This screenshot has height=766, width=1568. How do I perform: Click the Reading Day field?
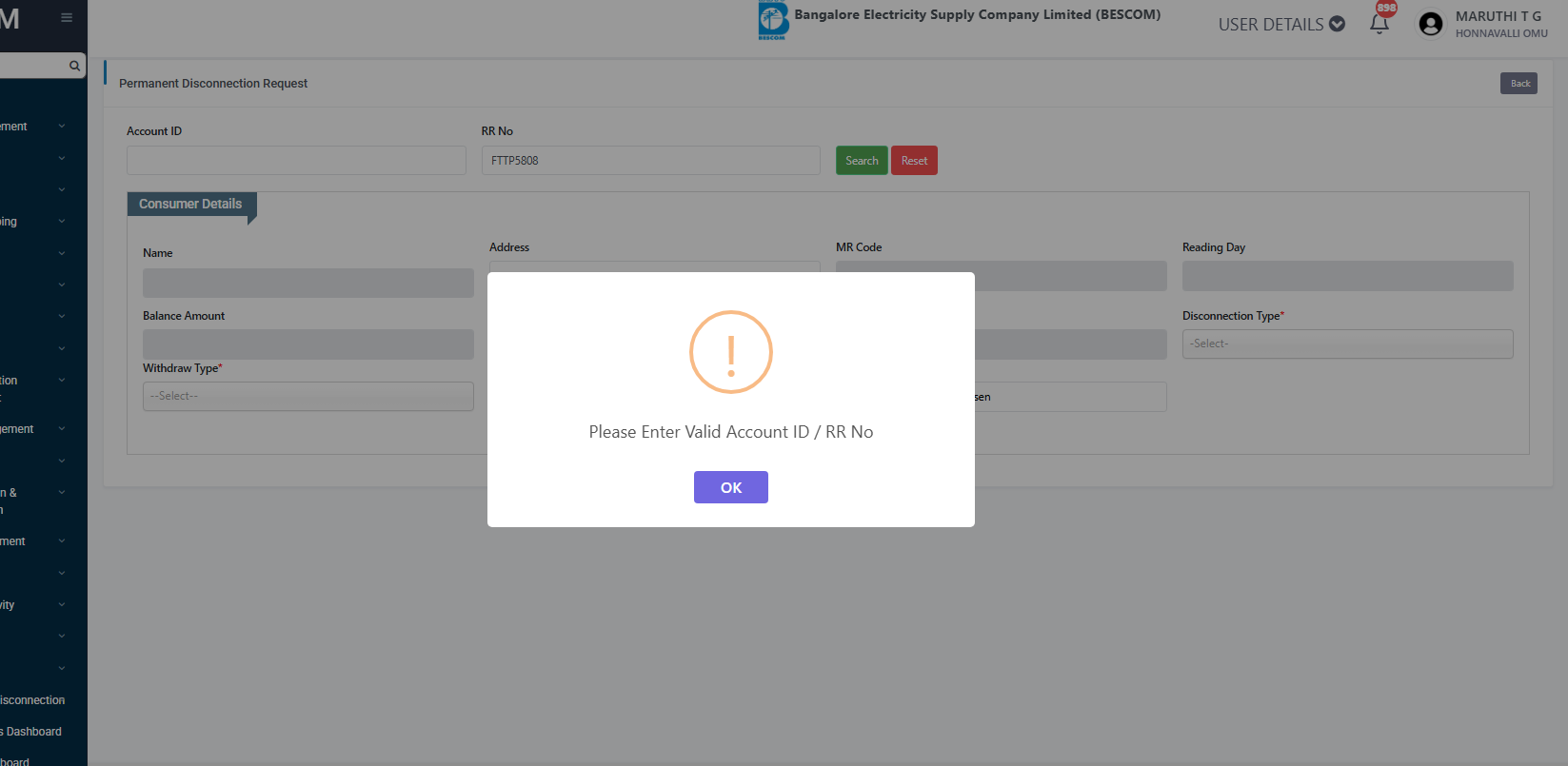[1347, 276]
